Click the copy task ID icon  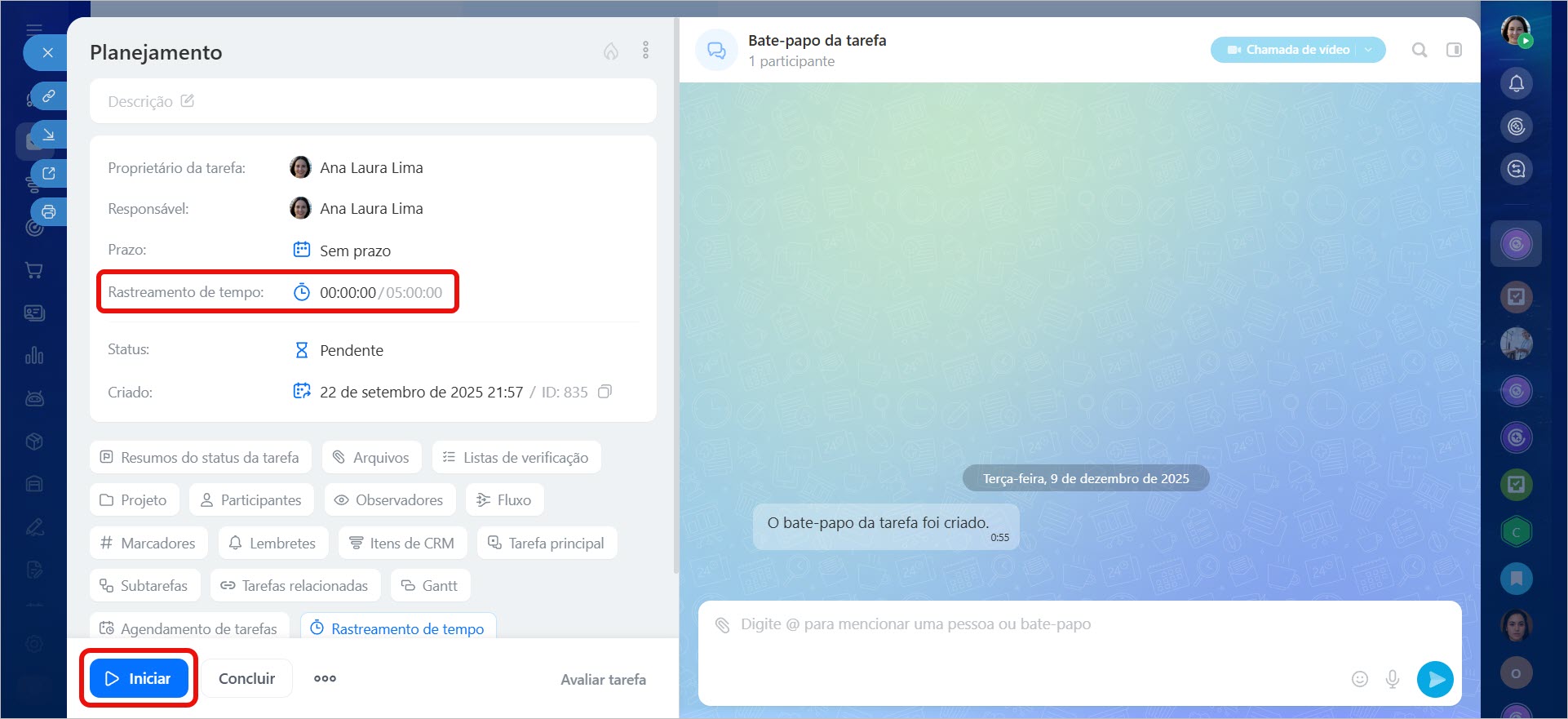pyautogui.click(x=605, y=392)
